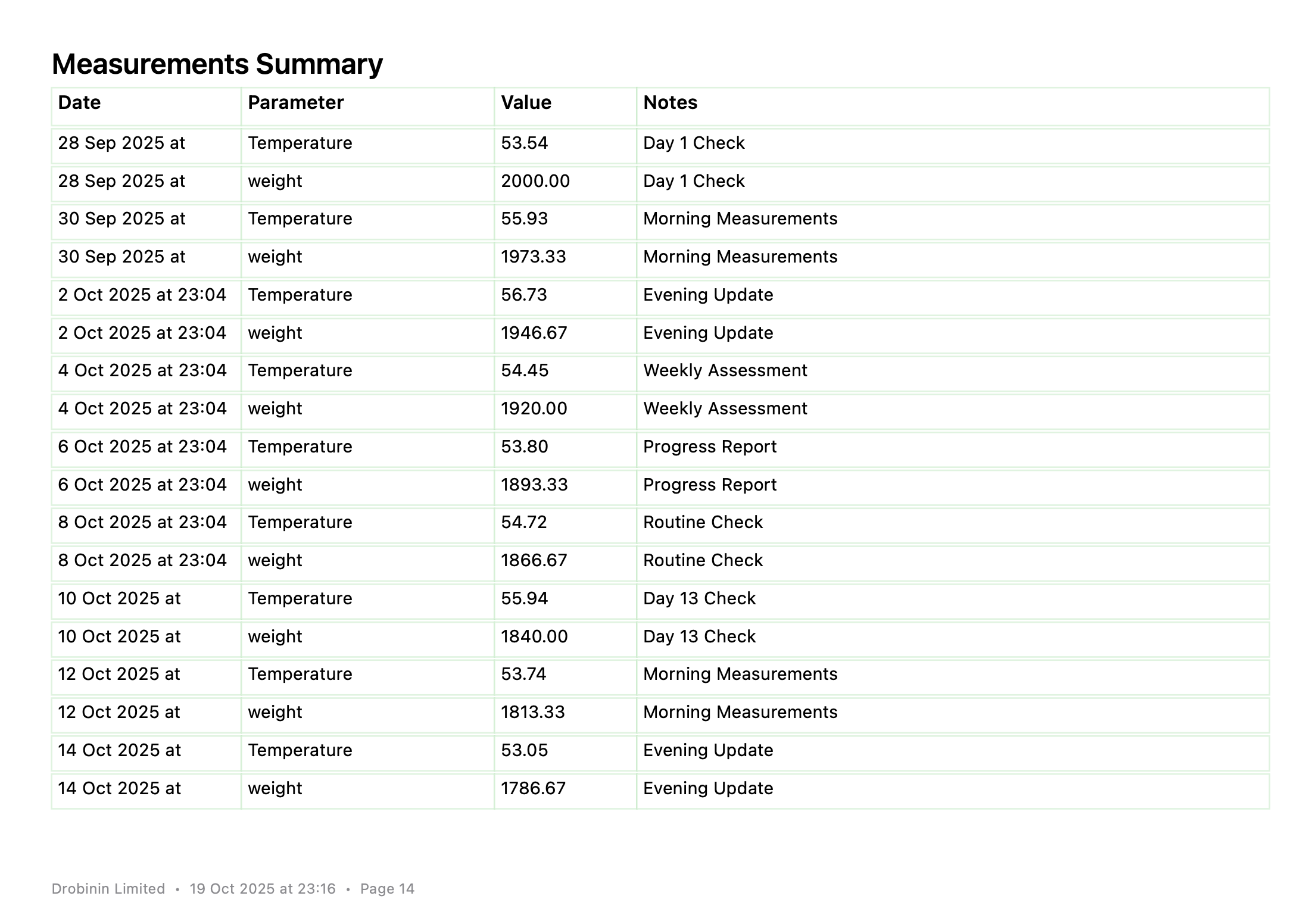
Task: Click the Weekly Assessment note for 54.45
Action: (725, 371)
